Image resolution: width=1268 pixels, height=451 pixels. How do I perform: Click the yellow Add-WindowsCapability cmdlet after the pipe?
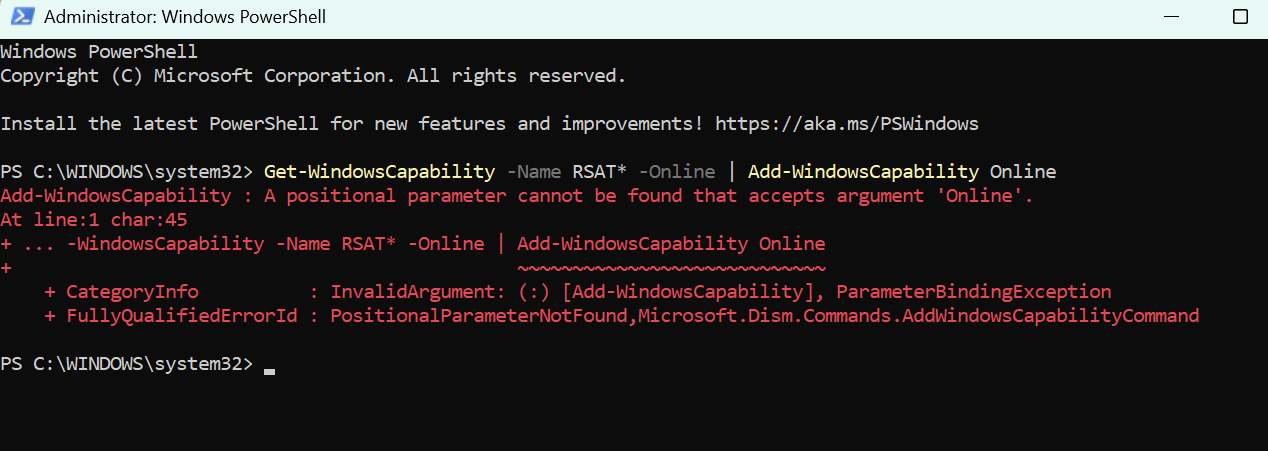pyautogui.click(x=863, y=172)
